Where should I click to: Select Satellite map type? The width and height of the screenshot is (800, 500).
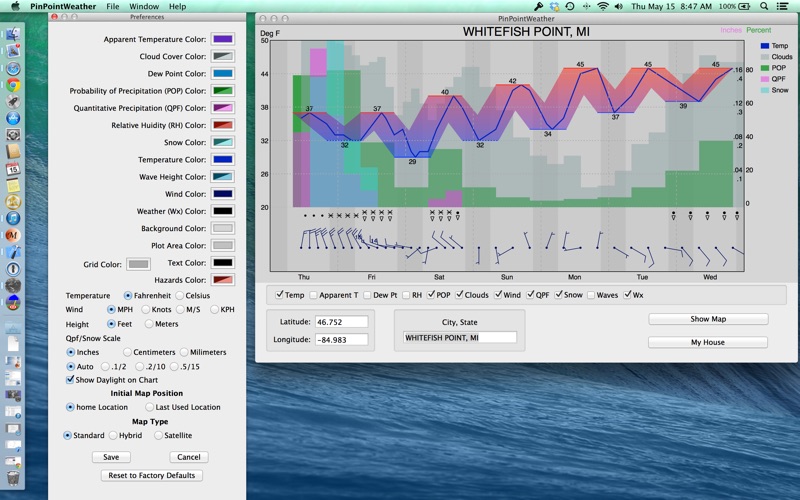[x=158, y=435]
